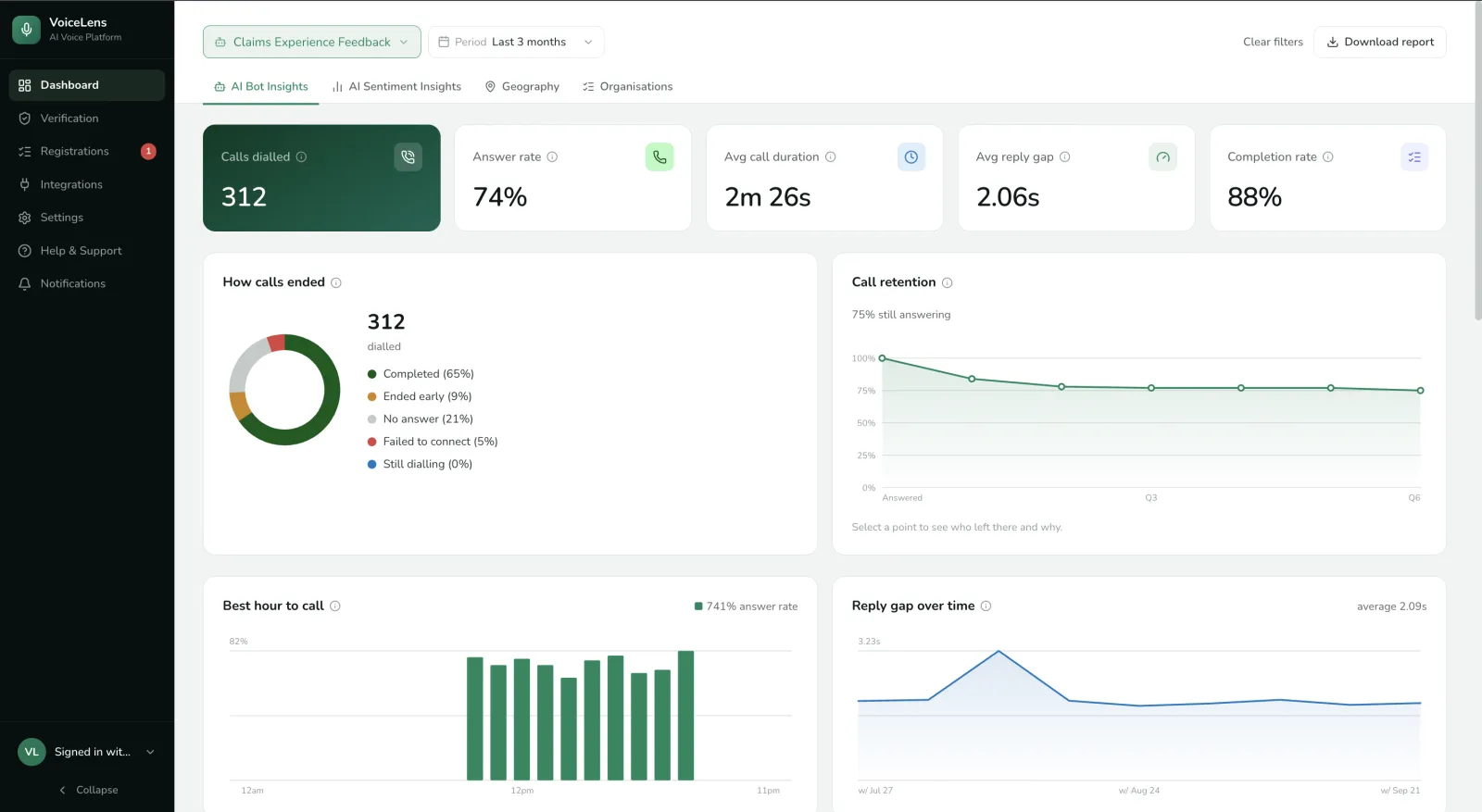Click the info icon next to Answer rate
Screen dimensions: 1482x812
(552, 157)
